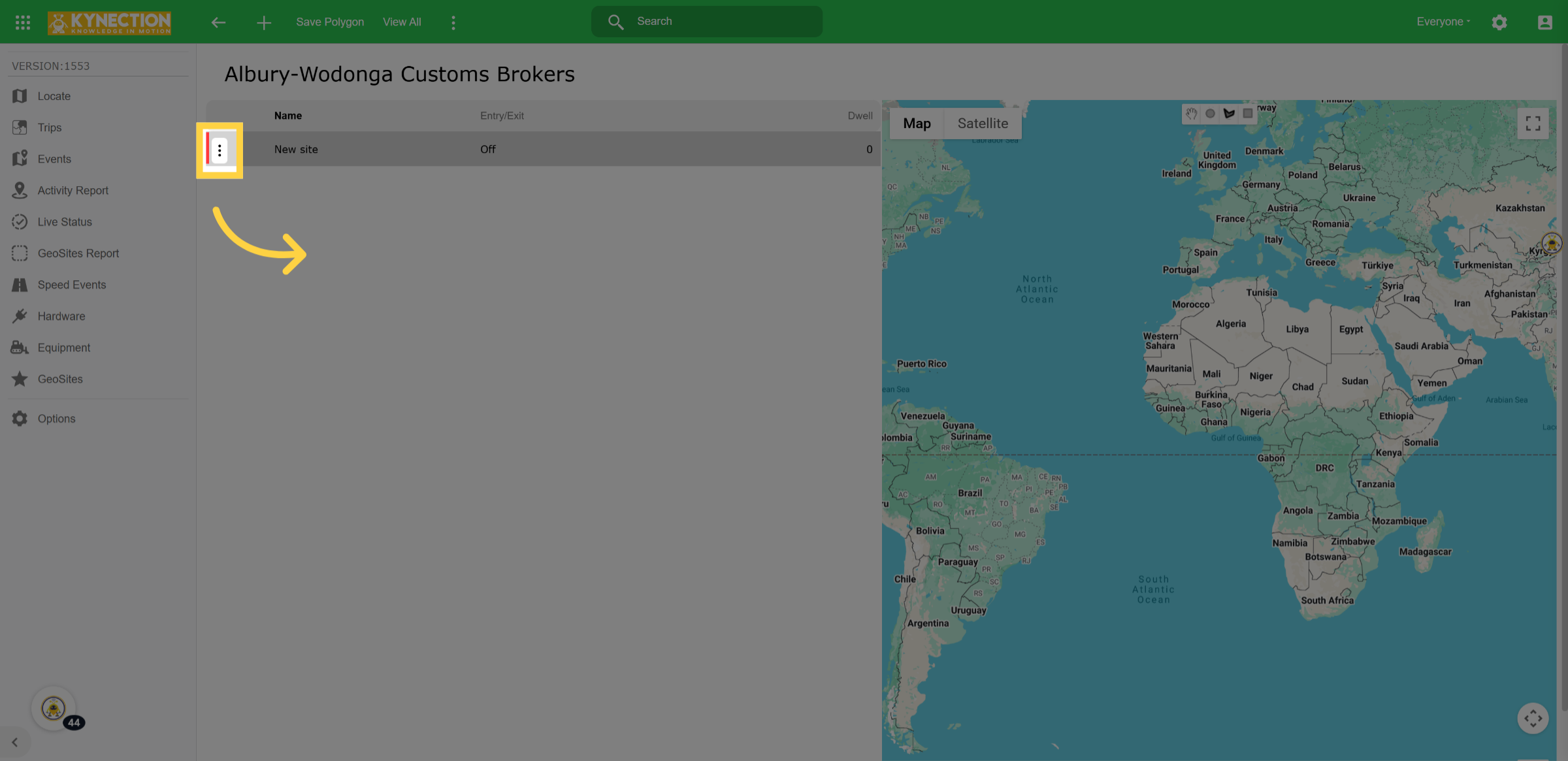Switch to Satellite map view

tap(983, 123)
